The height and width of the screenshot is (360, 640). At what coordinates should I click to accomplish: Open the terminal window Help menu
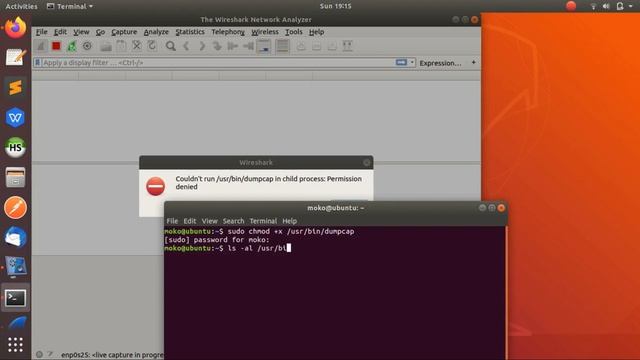[x=289, y=221]
